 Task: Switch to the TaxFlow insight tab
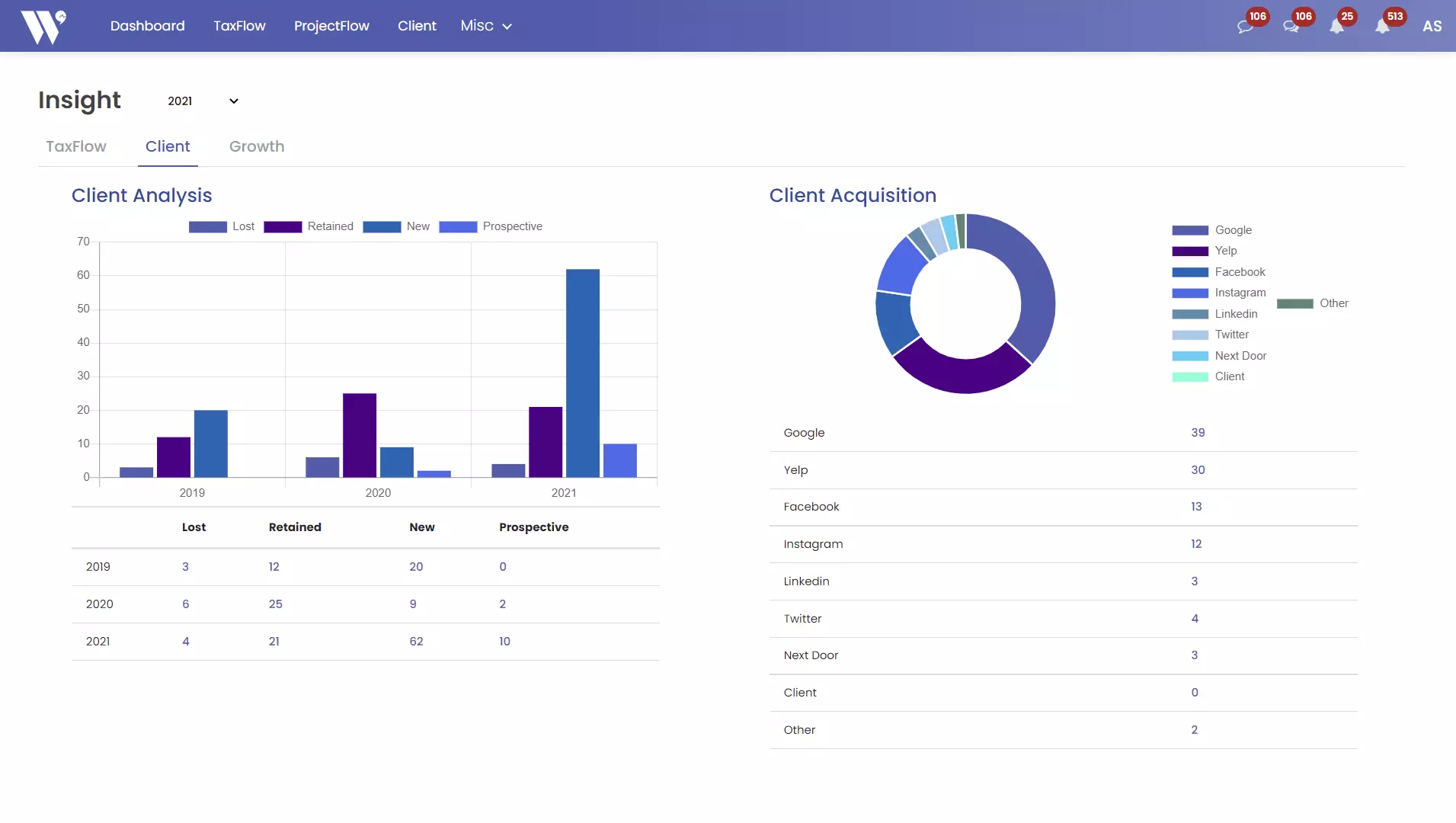click(x=75, y=146)
